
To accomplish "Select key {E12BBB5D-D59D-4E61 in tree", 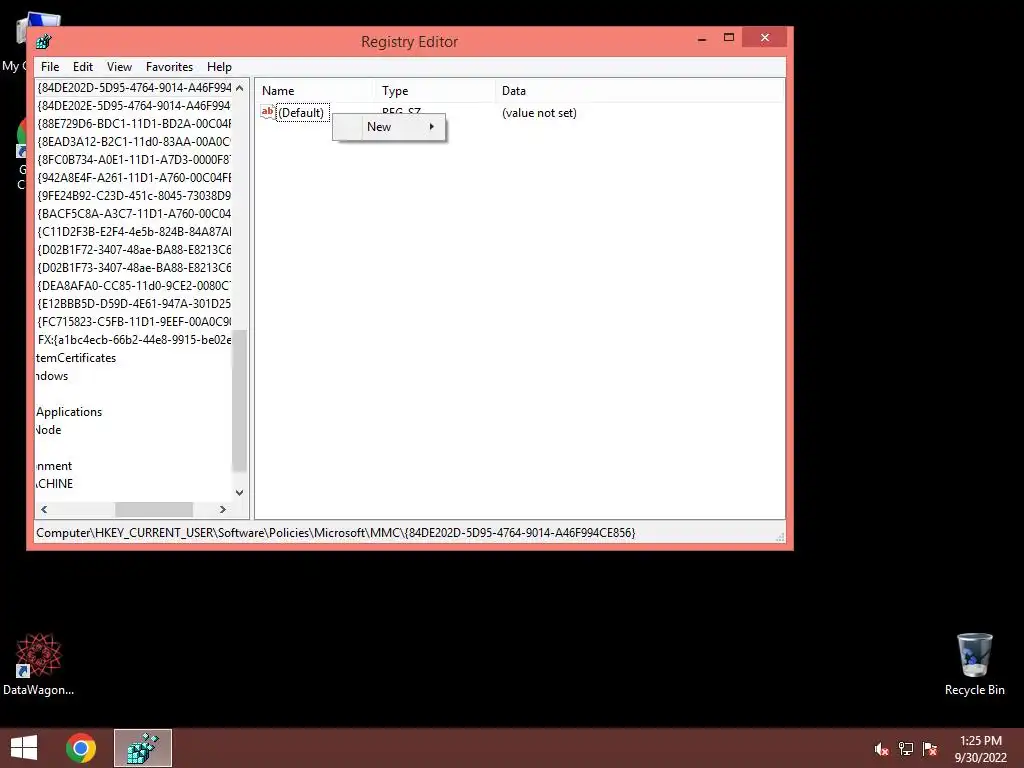I will coord(134,304).
